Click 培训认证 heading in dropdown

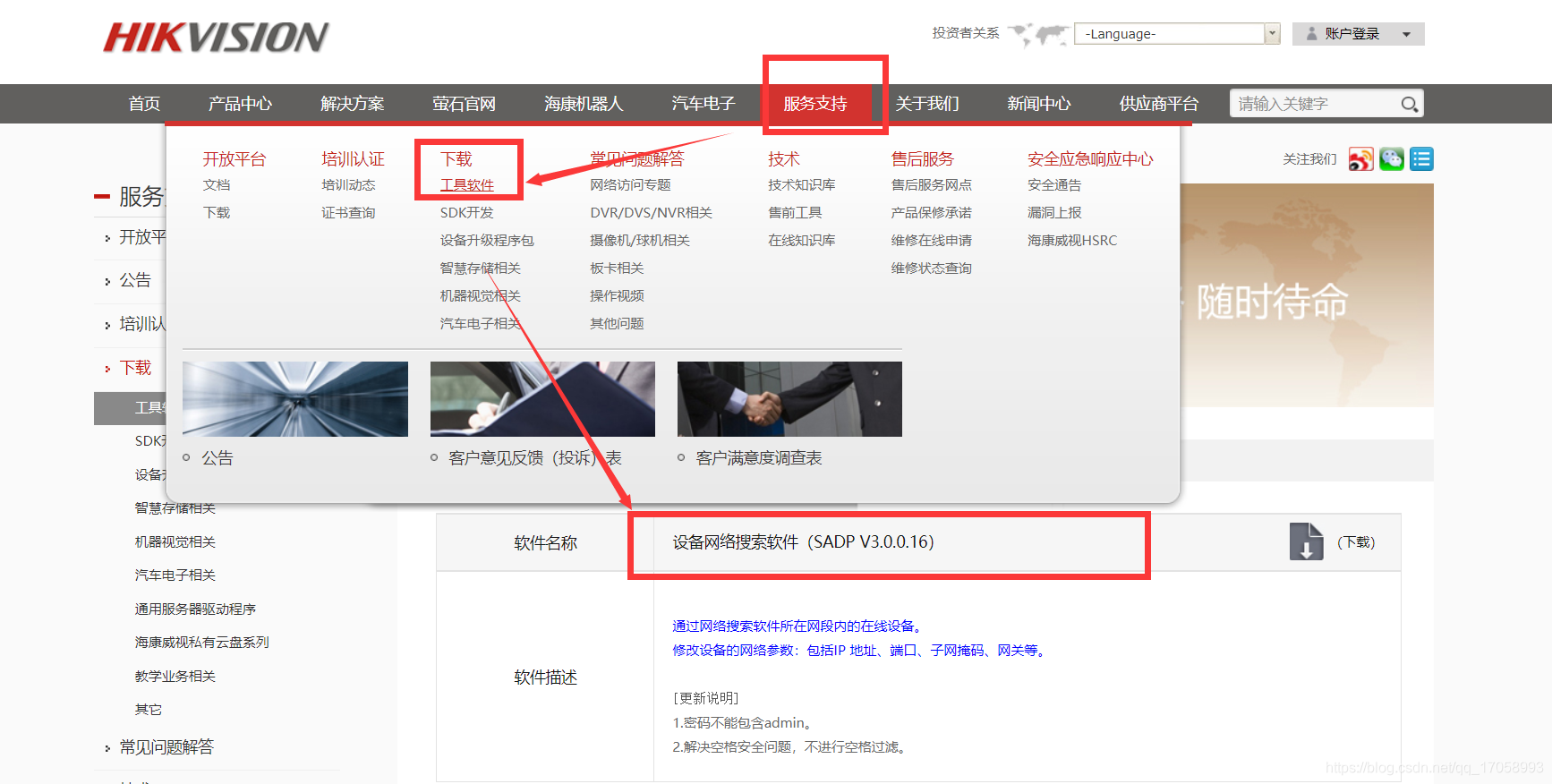[353, 159]
